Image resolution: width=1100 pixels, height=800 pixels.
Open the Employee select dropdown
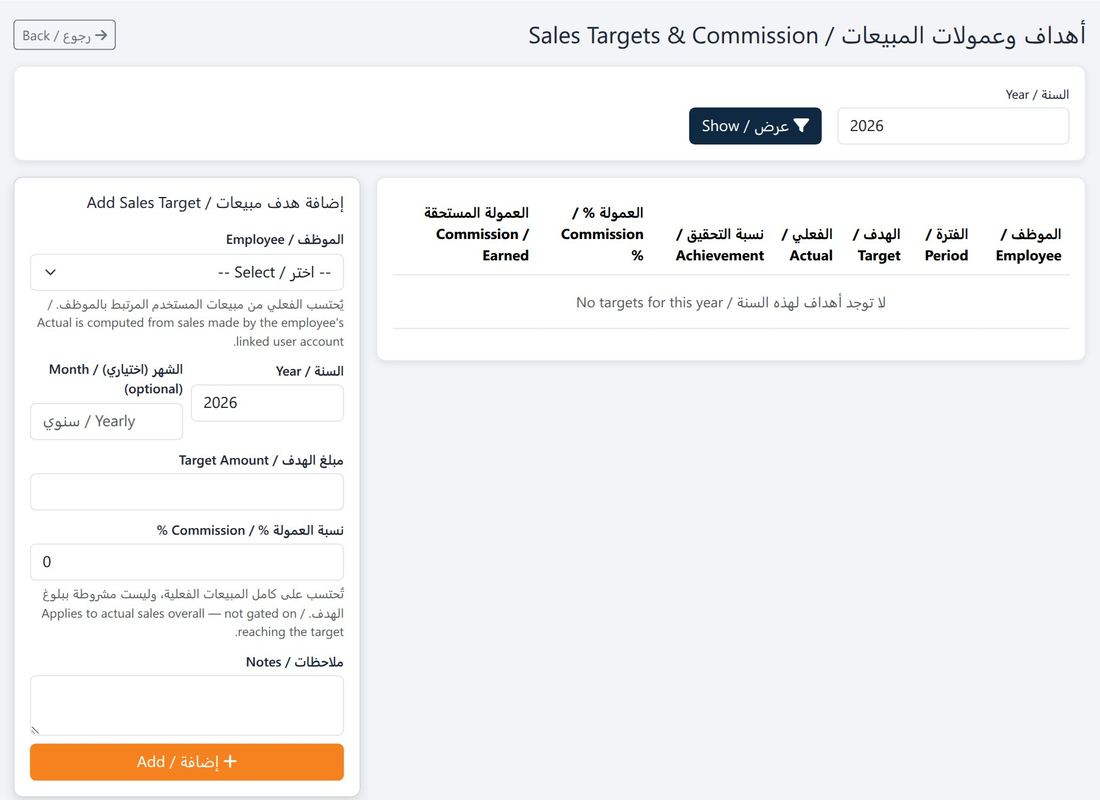187,272
